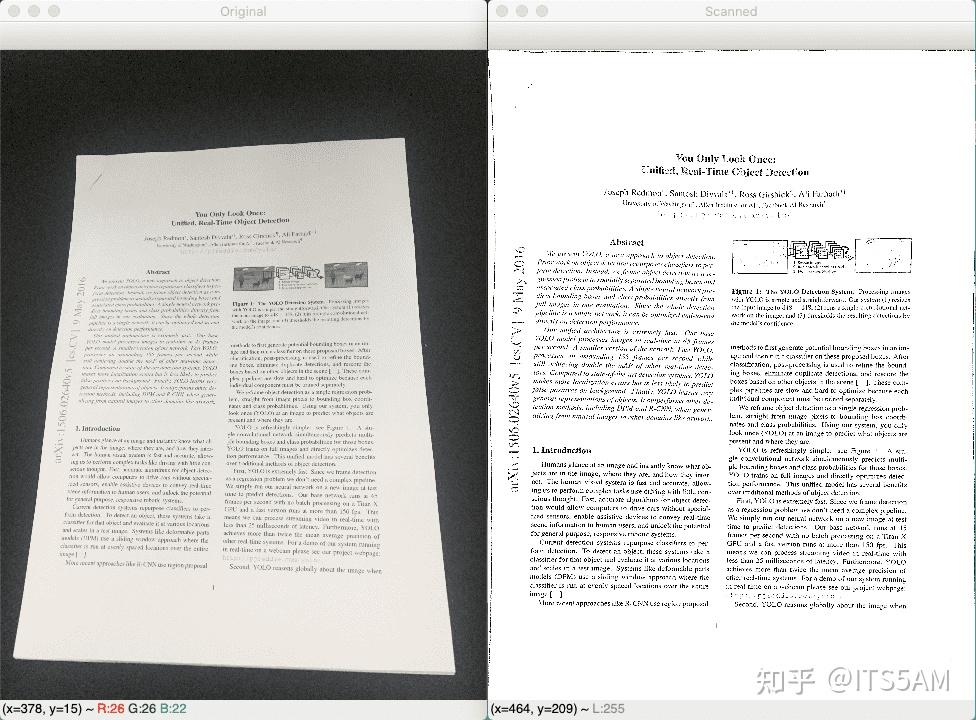Image resolution: width=976 pixels, height=720 pixels.
Task: Click the "Scanned" window title
Action: (731, 11)
